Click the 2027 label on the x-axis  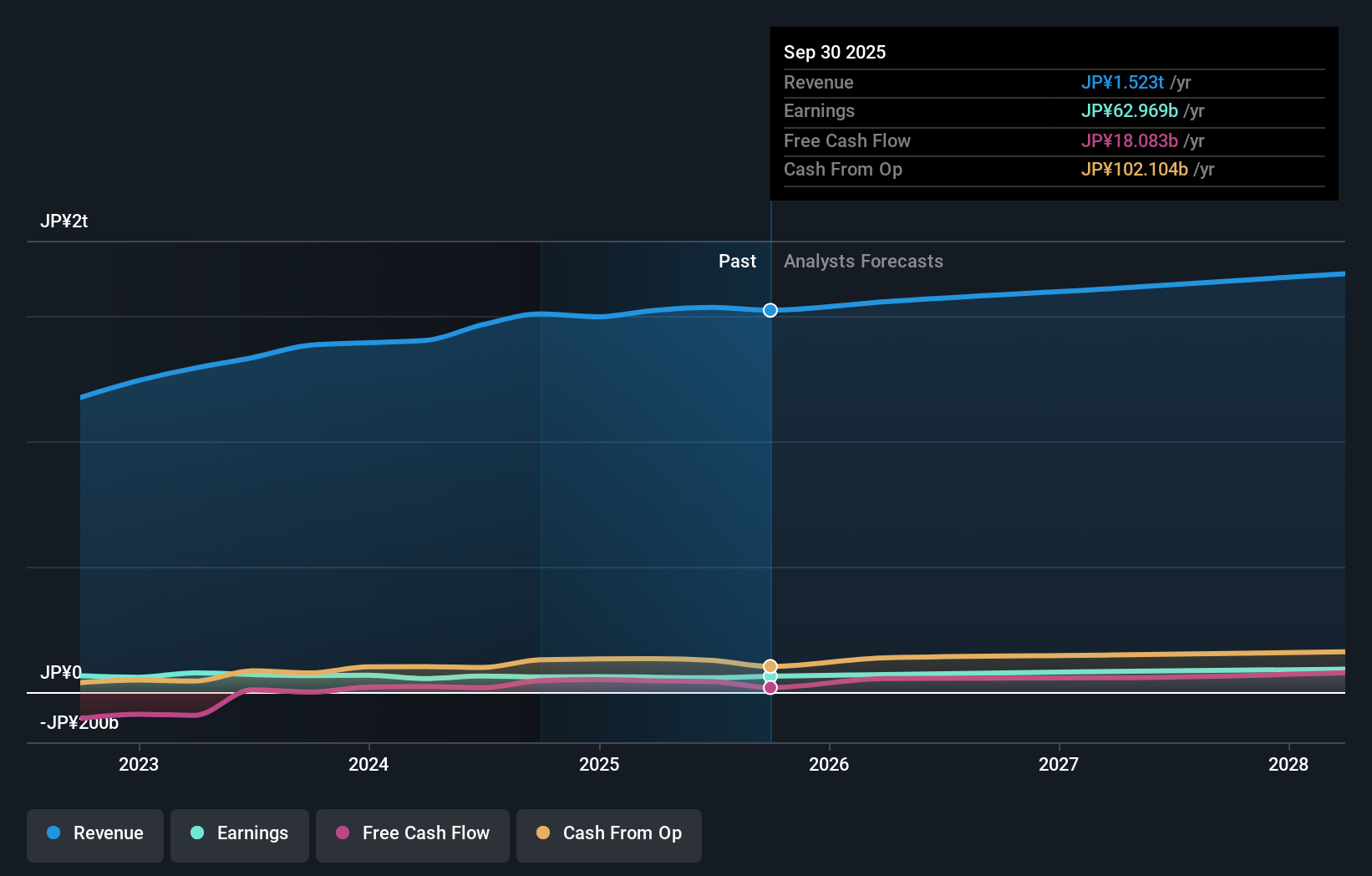click(1059, 764)
